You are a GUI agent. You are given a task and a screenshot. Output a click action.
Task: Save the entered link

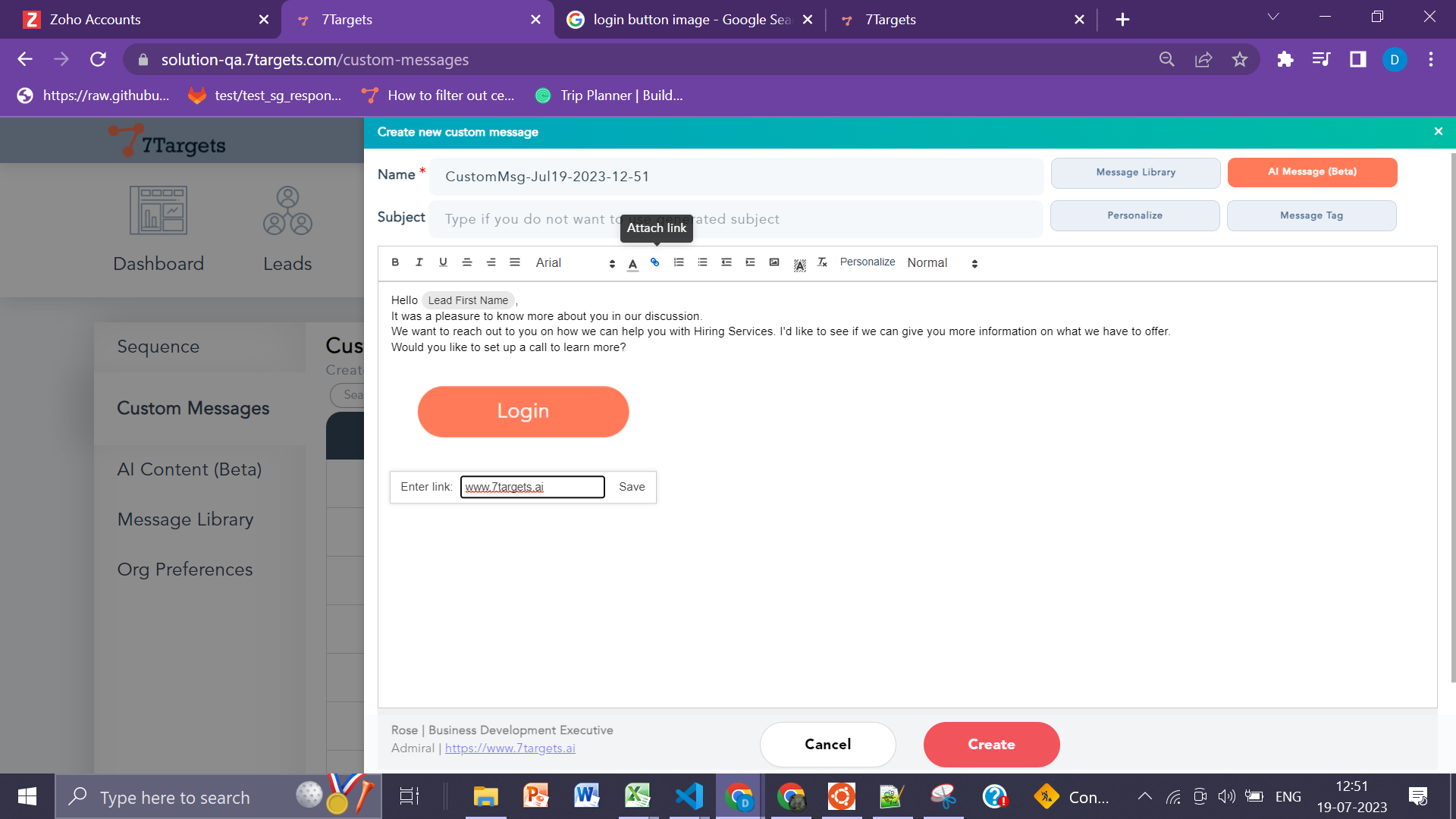coord(632,487)
